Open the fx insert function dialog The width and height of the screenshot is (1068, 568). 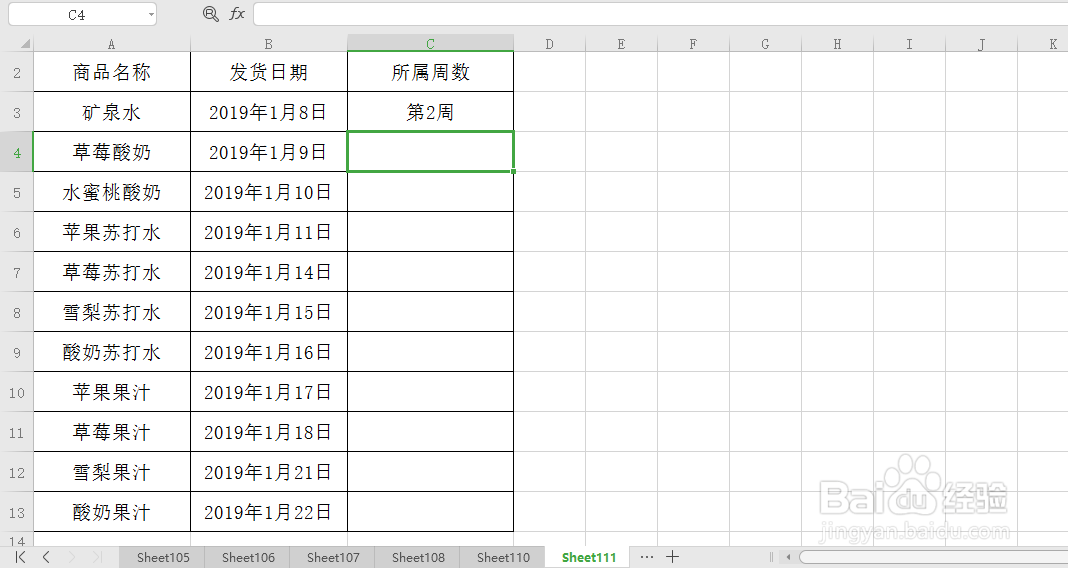point(236,14)
